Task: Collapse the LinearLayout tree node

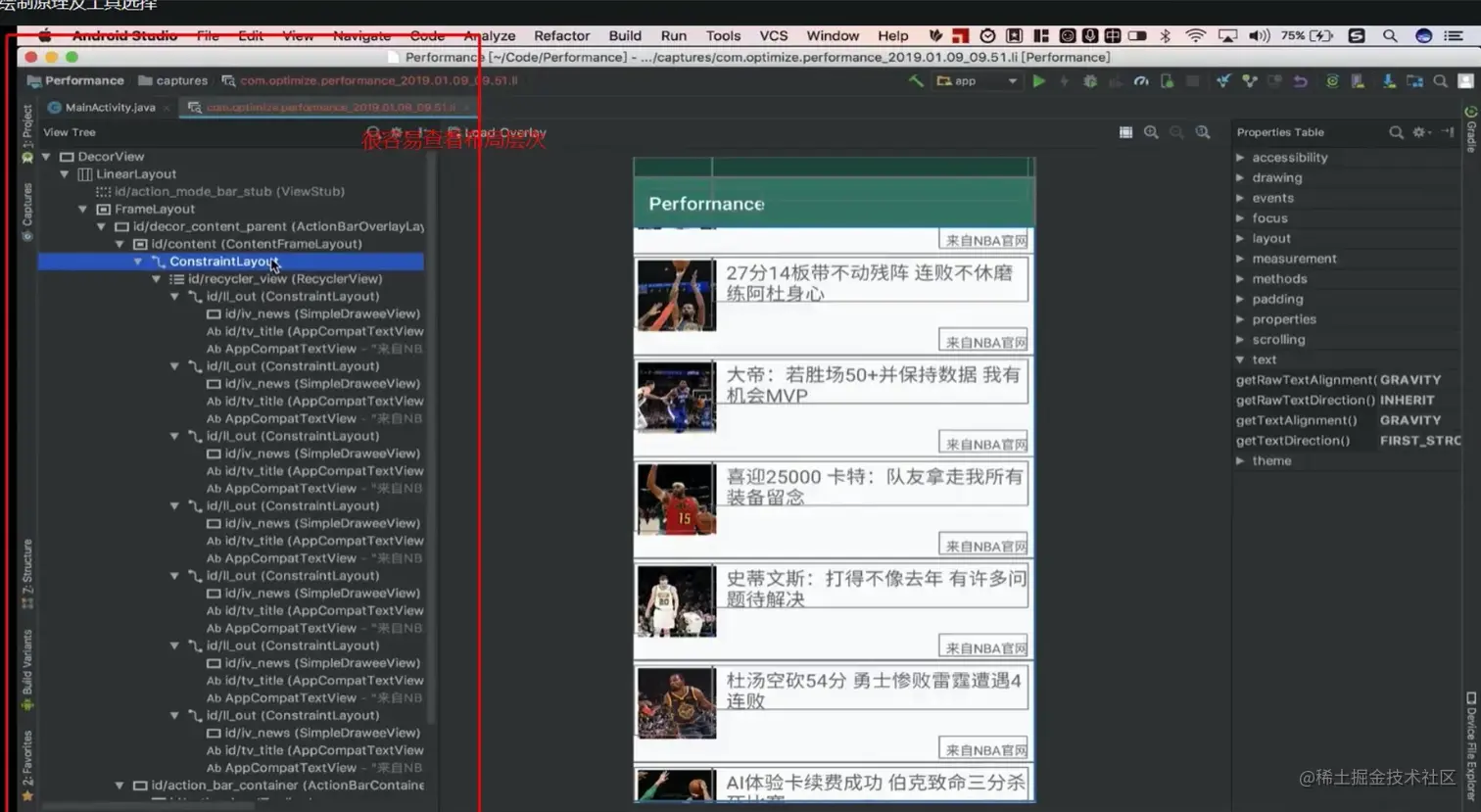Action: pyautogui.click(x=65, y=174)
